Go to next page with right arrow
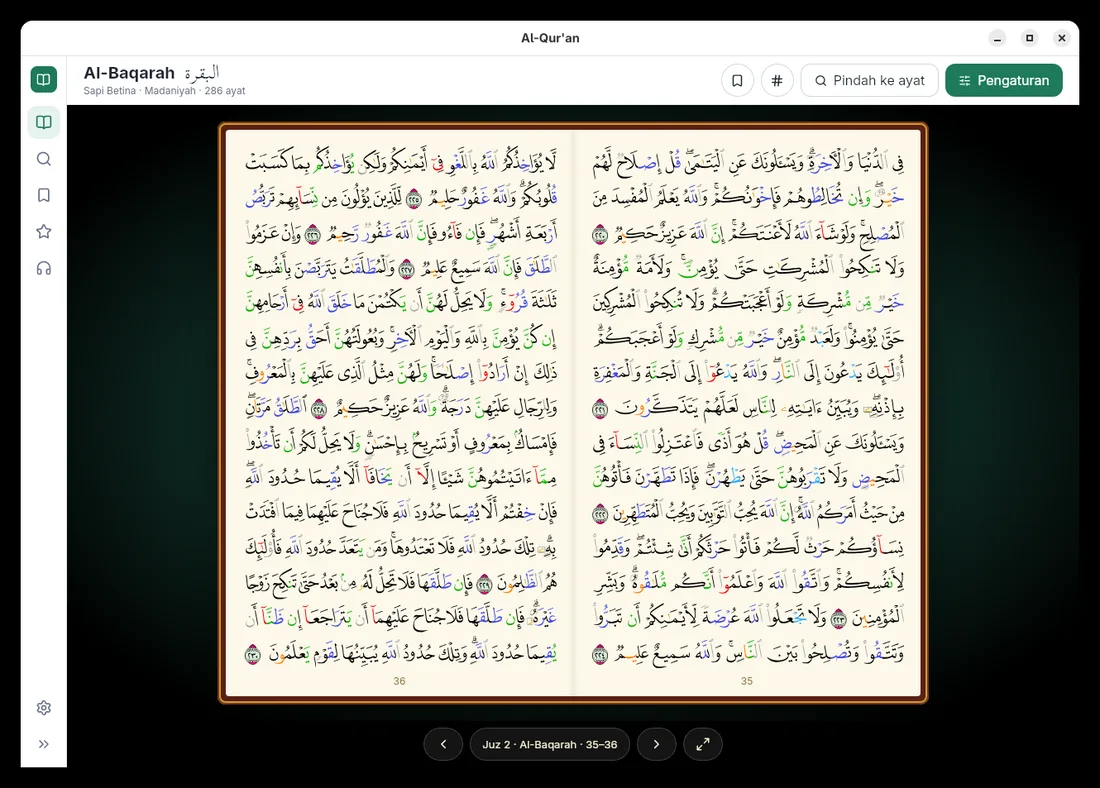The width and height of the screenshot is (1100, 788). point(657,744)
